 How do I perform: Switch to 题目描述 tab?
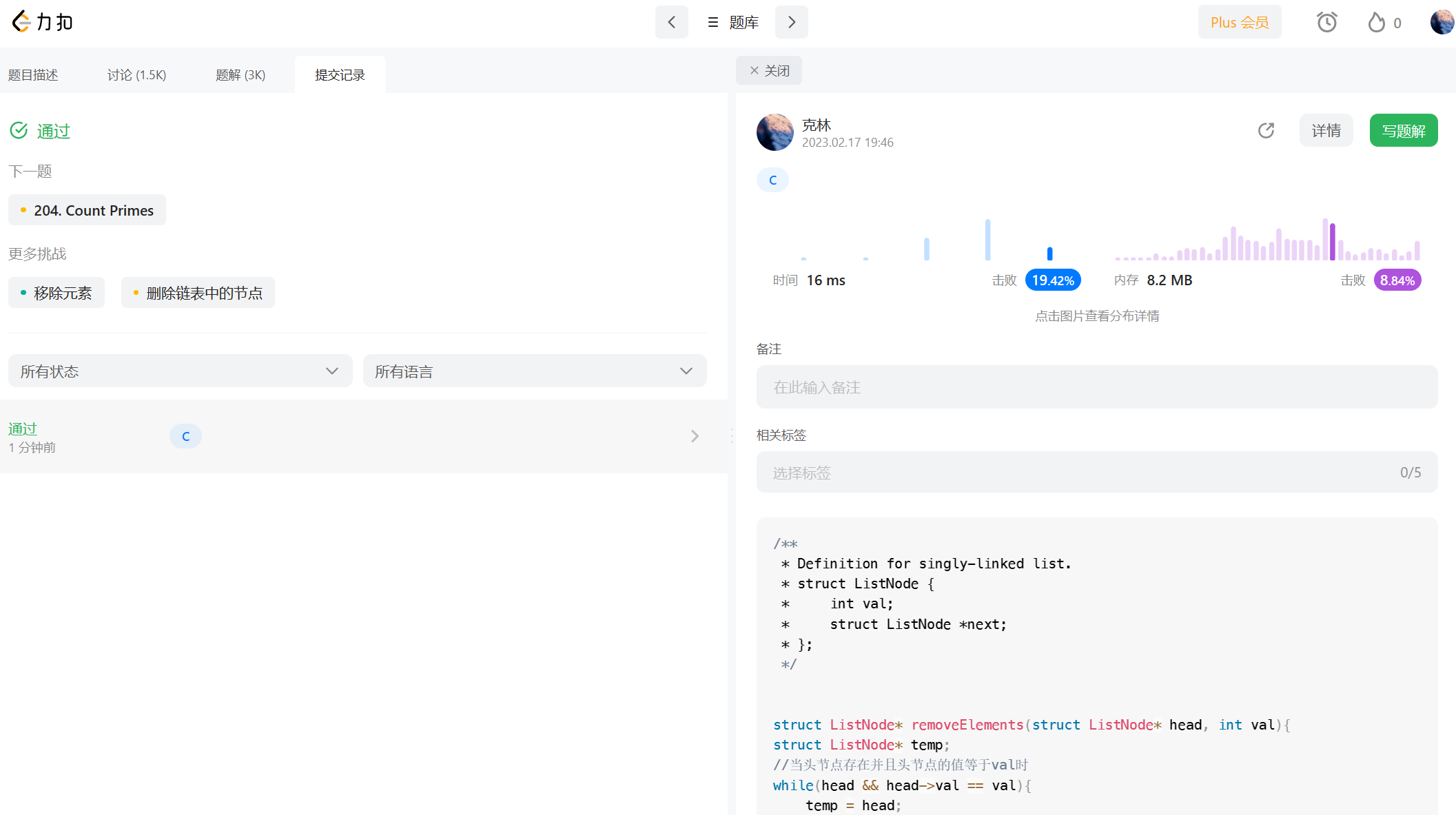[33, 74]
